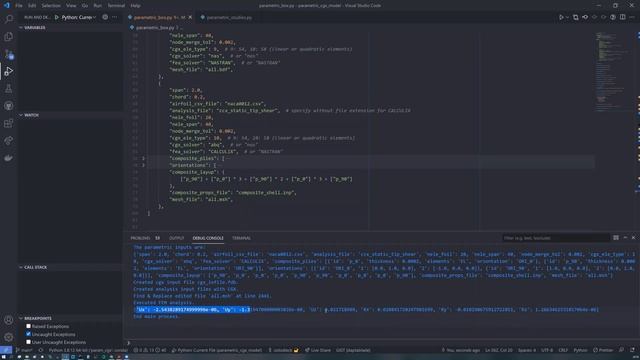Open notifications bell in status bar

(632, 350)
